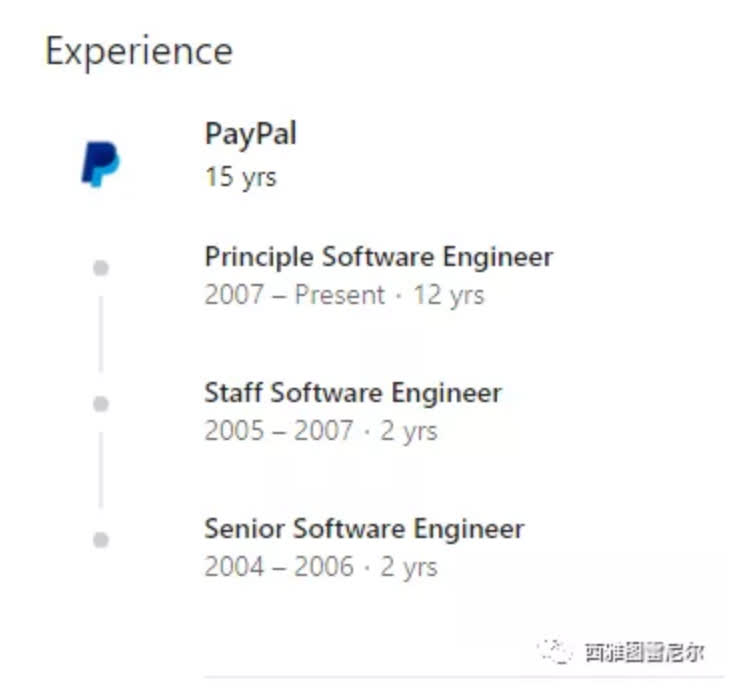Click the timeline line between Principle and Staff
The height and width of the screenshot is (692, 756).
point(100,335)
